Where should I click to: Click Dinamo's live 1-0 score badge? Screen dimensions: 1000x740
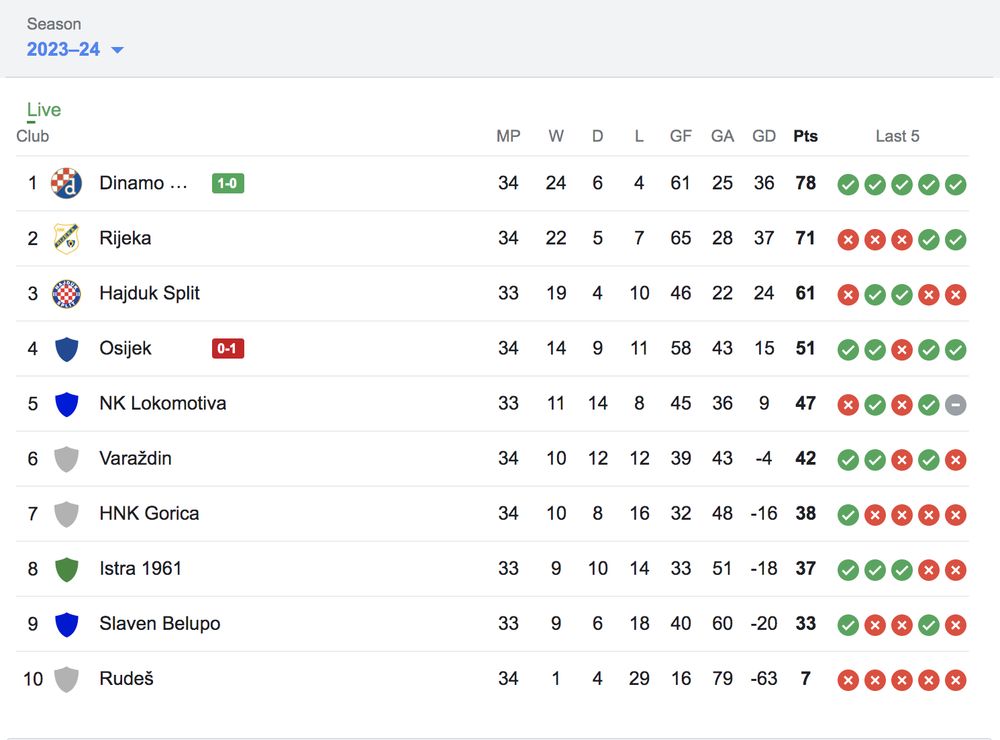point(228,183)
